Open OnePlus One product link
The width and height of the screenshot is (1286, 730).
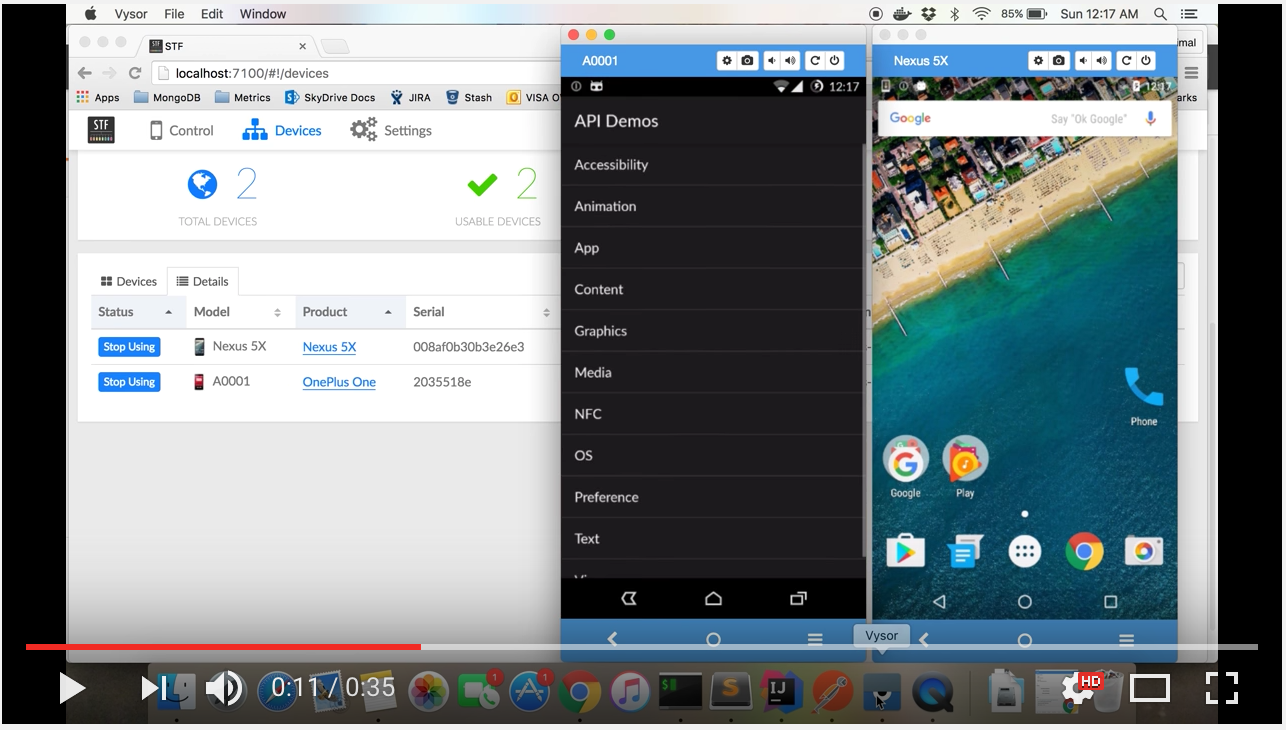tap(339, 382)
